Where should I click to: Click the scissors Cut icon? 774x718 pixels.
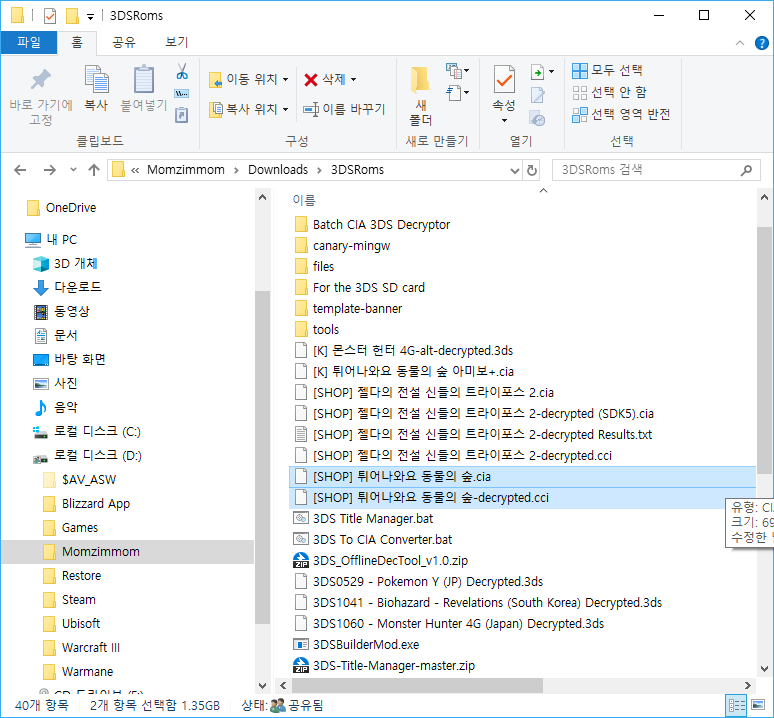tap(182, 72)
